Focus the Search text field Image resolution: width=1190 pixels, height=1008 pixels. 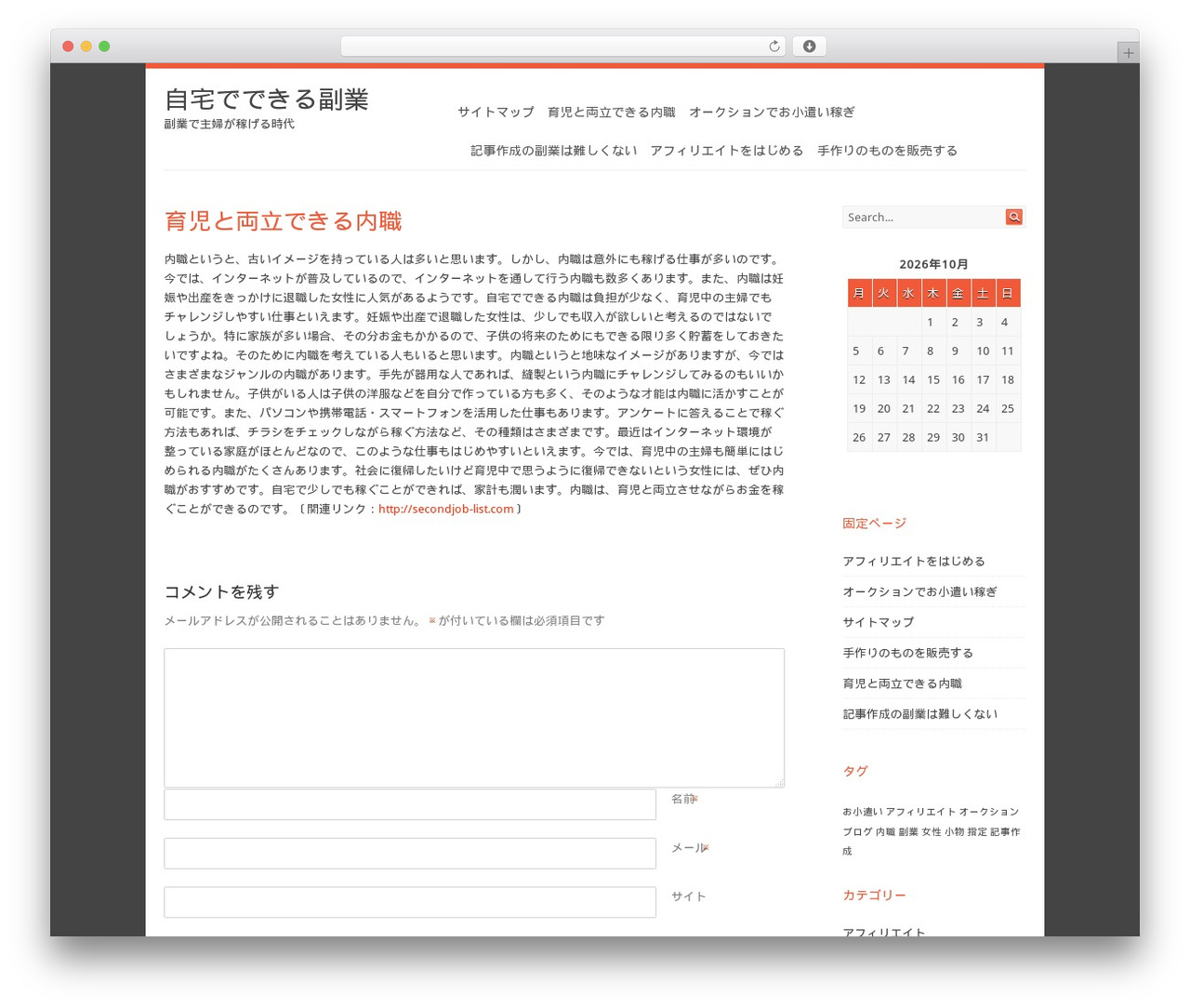tap(924, 217)
